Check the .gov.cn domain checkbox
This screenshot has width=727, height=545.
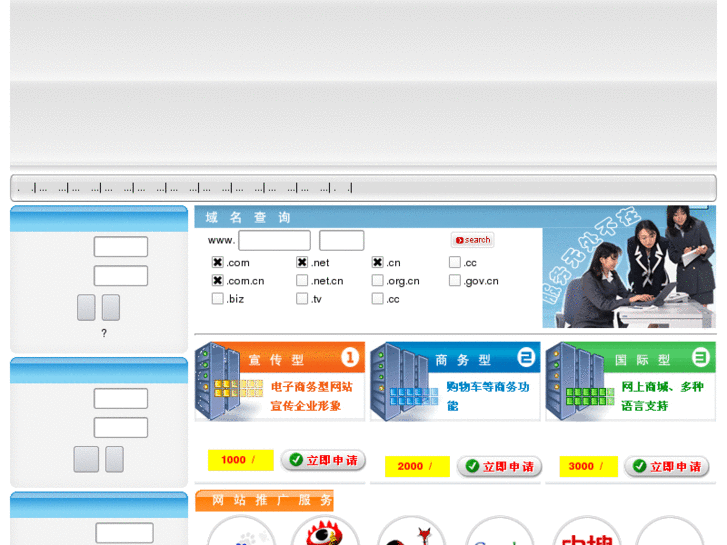coord(455,280)
